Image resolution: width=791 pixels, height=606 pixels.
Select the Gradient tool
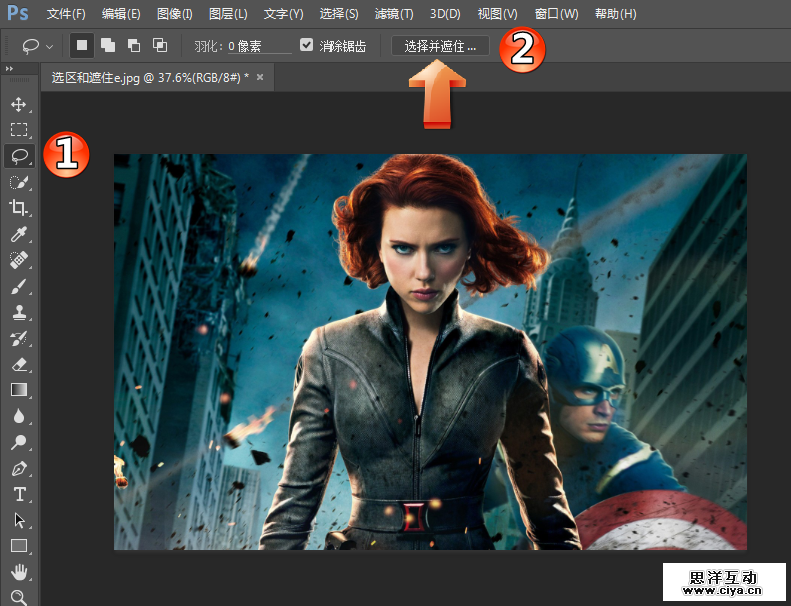(18, 390)
